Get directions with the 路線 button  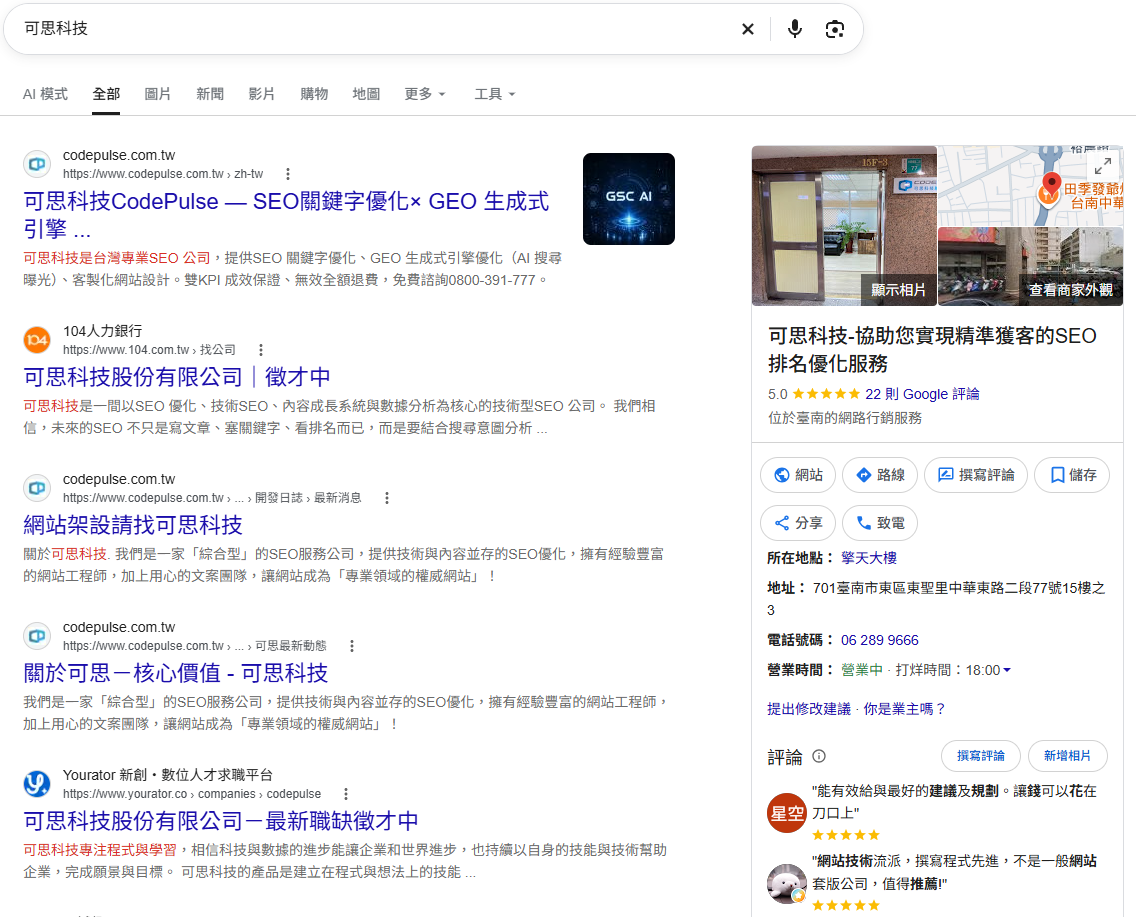coord(880,475)
